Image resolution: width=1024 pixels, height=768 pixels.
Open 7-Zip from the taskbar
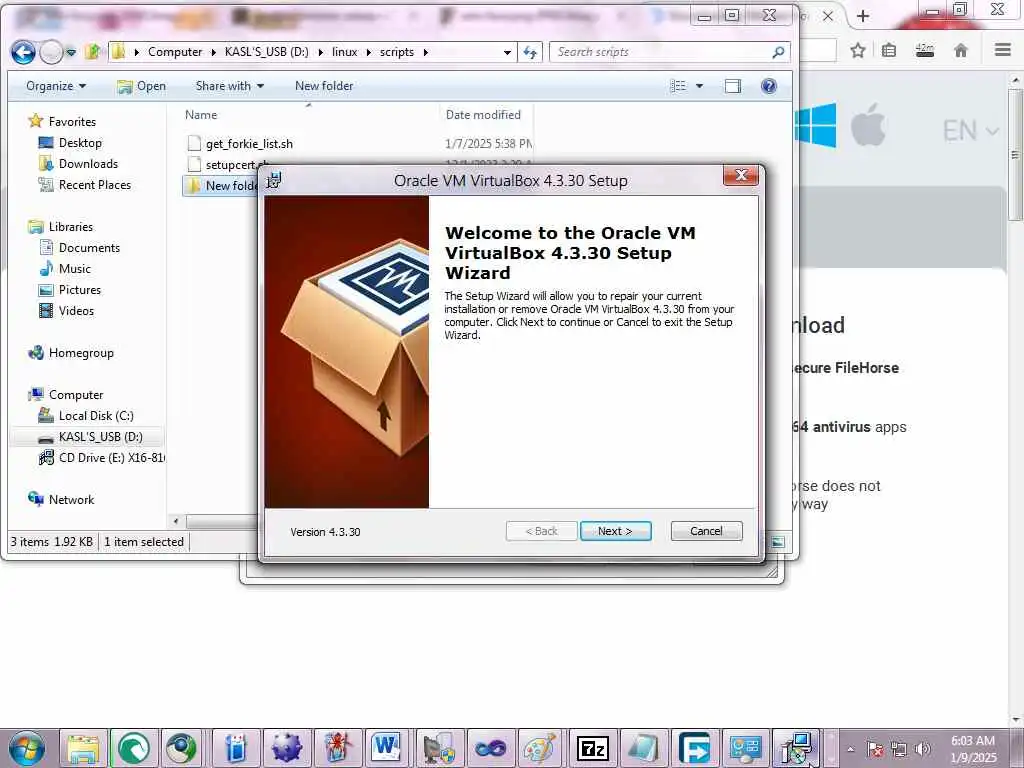(x=592, y=748)
